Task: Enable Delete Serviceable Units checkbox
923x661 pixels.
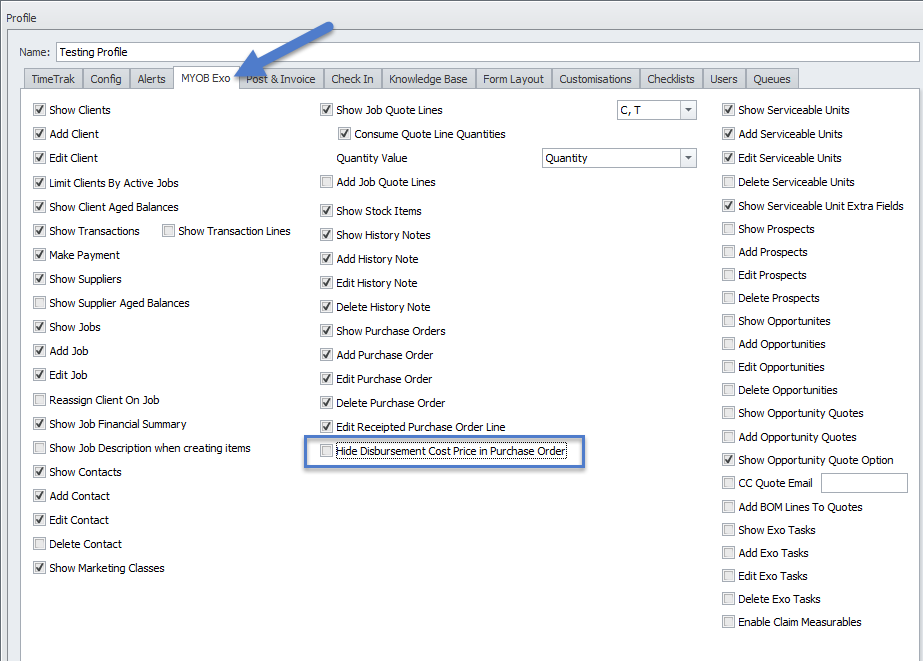Action: click(729, 182)
